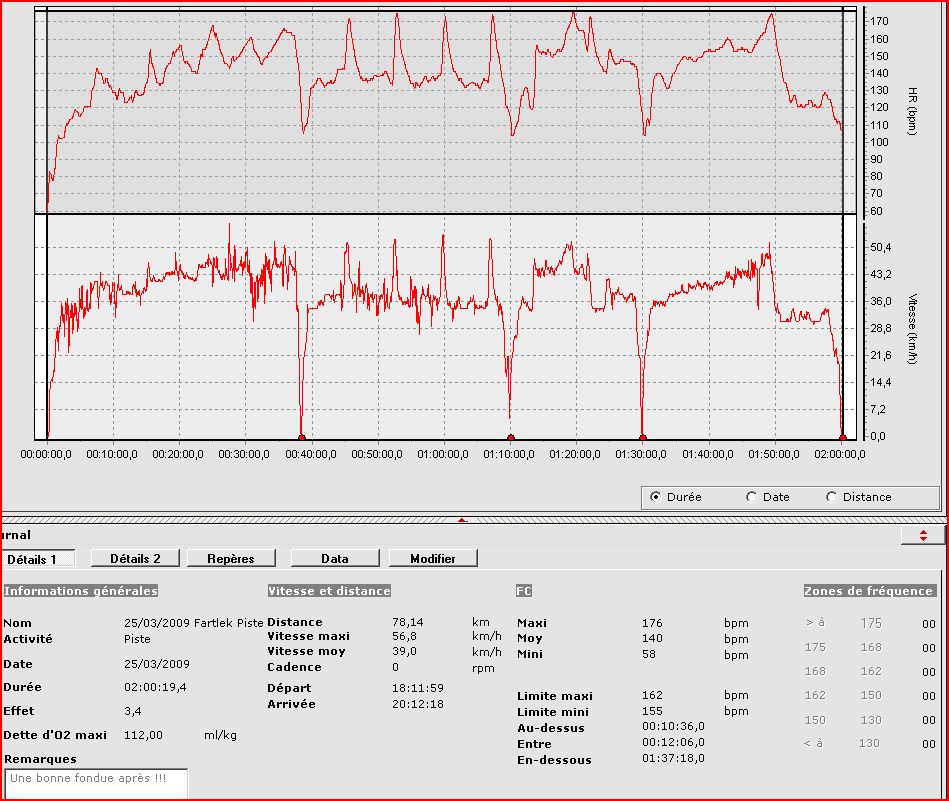The height and width of the screenshot is (801, 949).
Task: Click the red lap marker near 01:30:00
Action: 643,438
